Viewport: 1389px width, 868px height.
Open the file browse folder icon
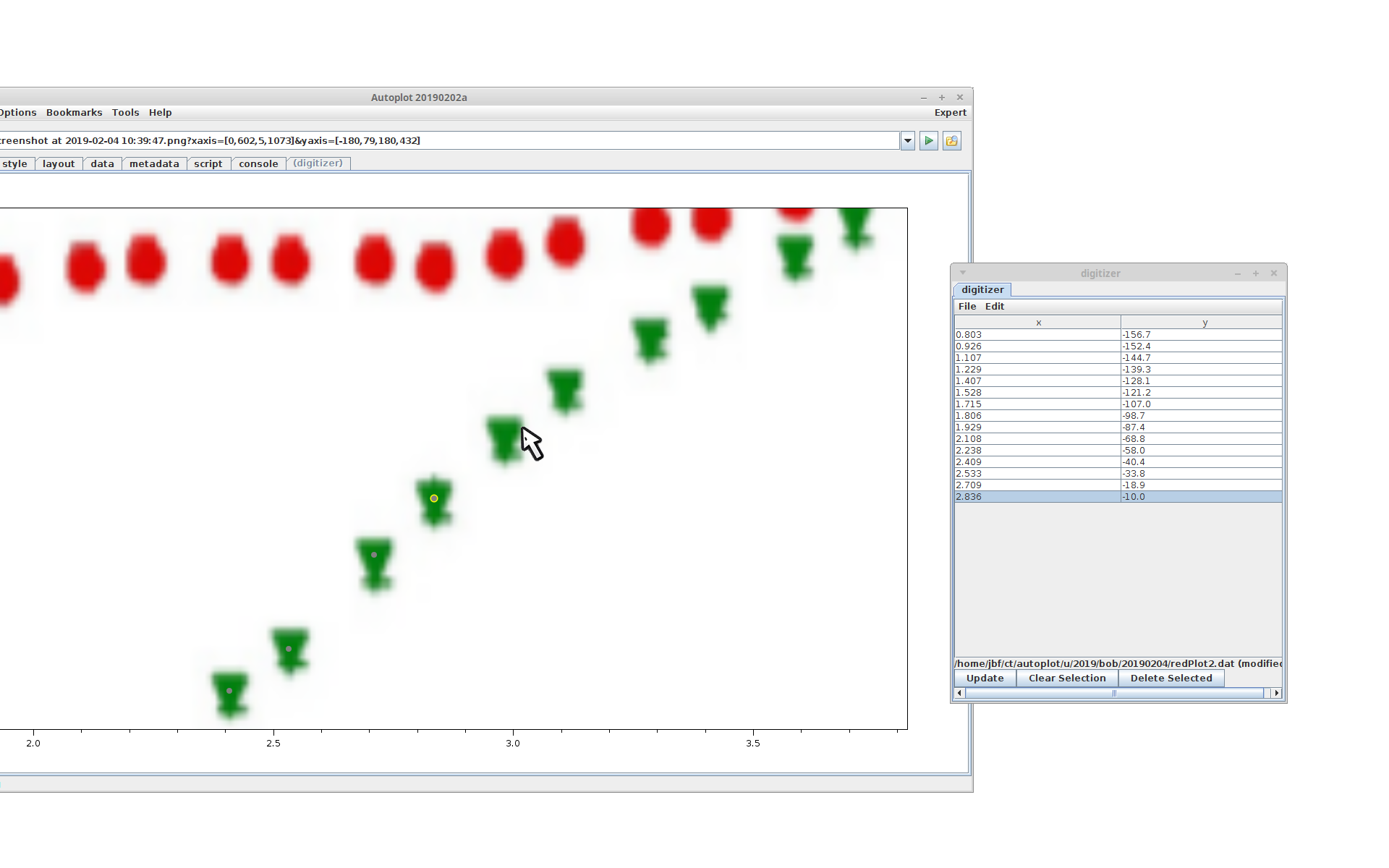[x=952, y=141]
